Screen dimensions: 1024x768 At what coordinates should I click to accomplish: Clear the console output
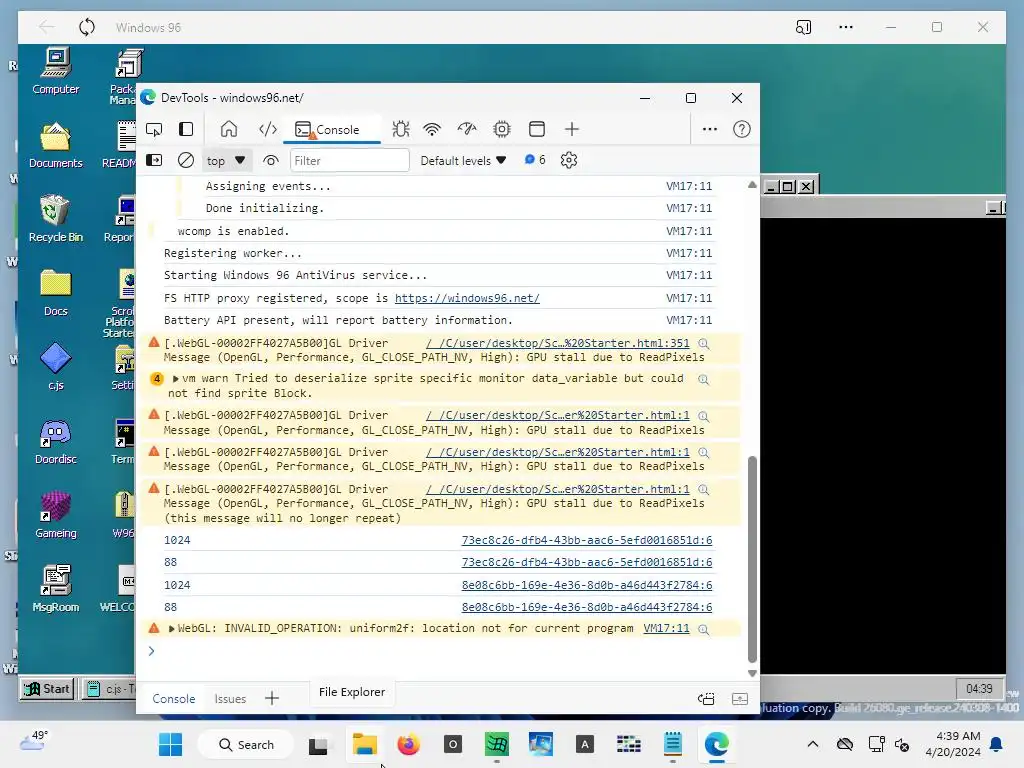[185, 160]
